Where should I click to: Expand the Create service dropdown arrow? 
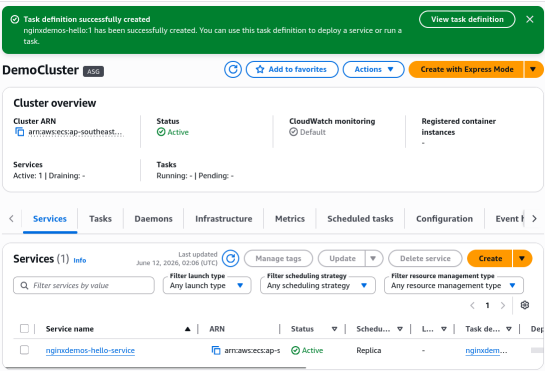pyautogui.click(x=522, y=258)
